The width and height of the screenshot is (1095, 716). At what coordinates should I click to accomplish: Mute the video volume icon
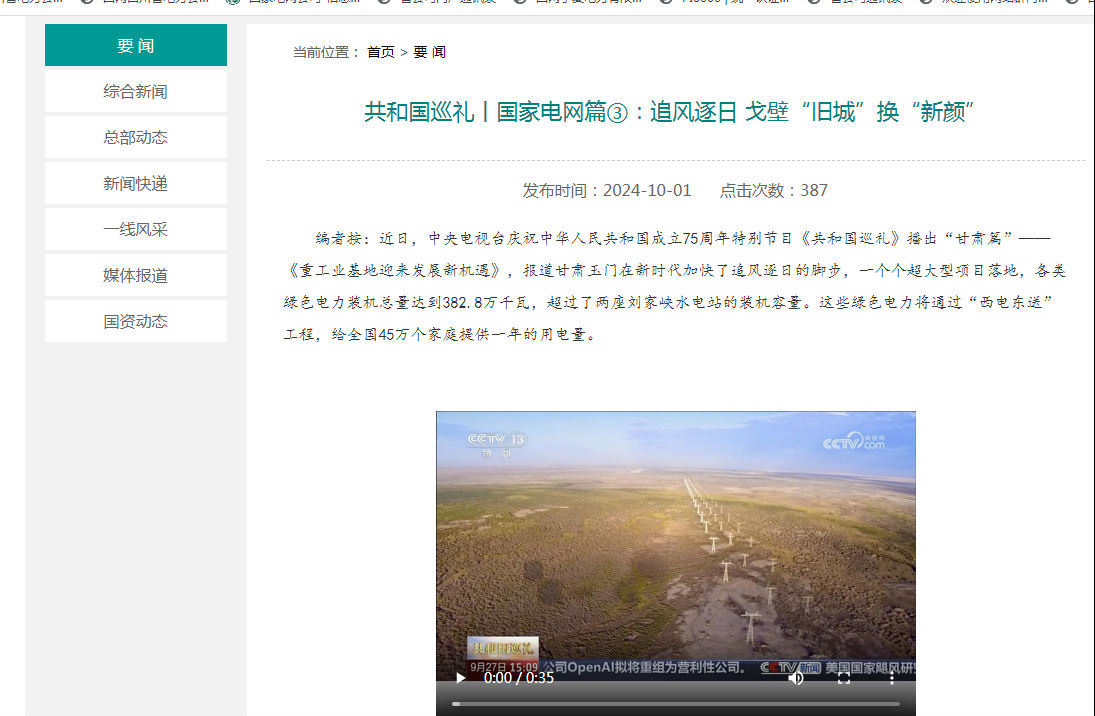pos(795,678)
